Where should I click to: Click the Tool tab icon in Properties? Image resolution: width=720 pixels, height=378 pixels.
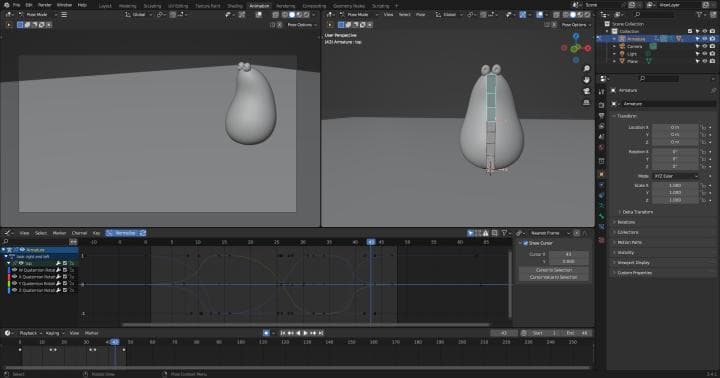[602, 92]
